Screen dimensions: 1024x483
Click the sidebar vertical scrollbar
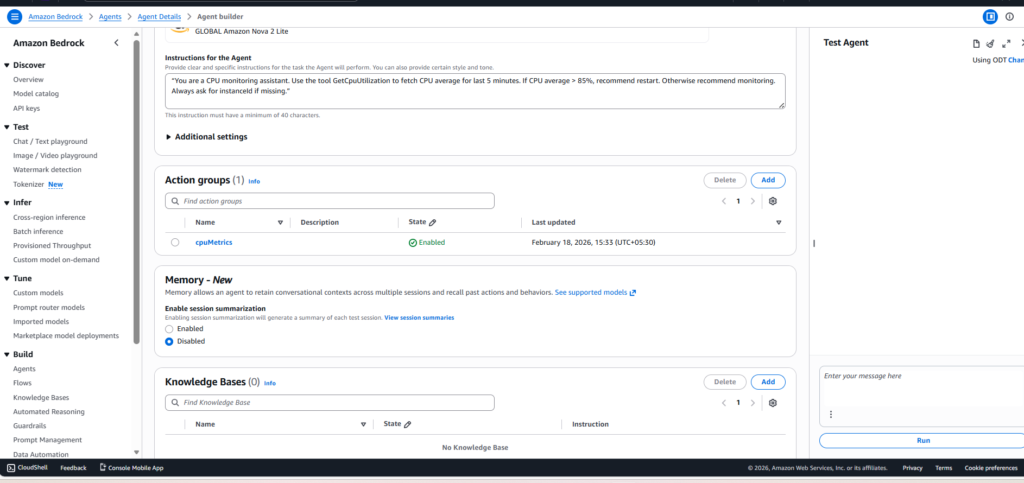click(136, 200)
